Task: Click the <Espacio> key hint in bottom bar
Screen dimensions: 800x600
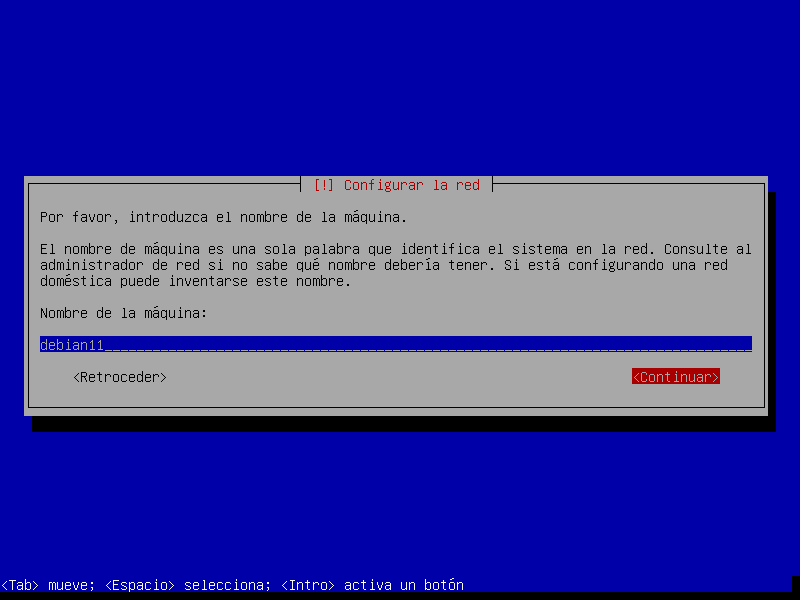Action: (140, 585)
